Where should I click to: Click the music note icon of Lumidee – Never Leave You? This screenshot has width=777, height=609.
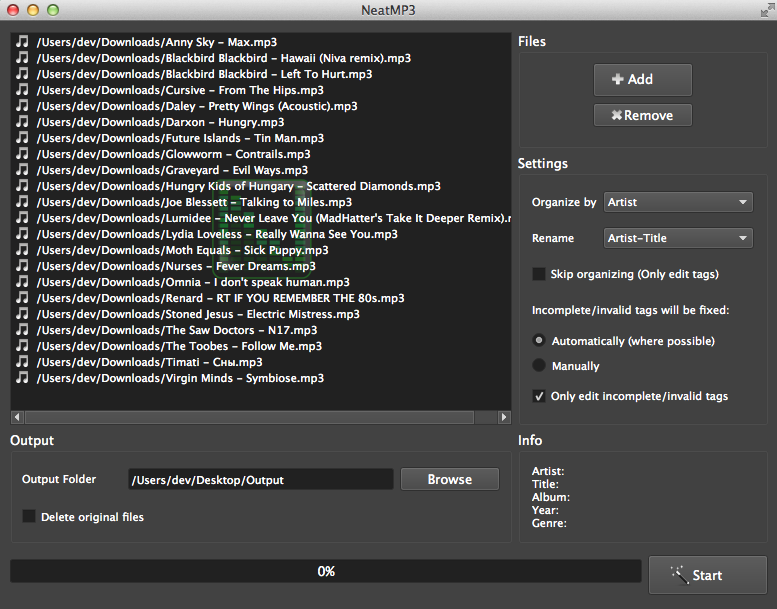(22, 218)
